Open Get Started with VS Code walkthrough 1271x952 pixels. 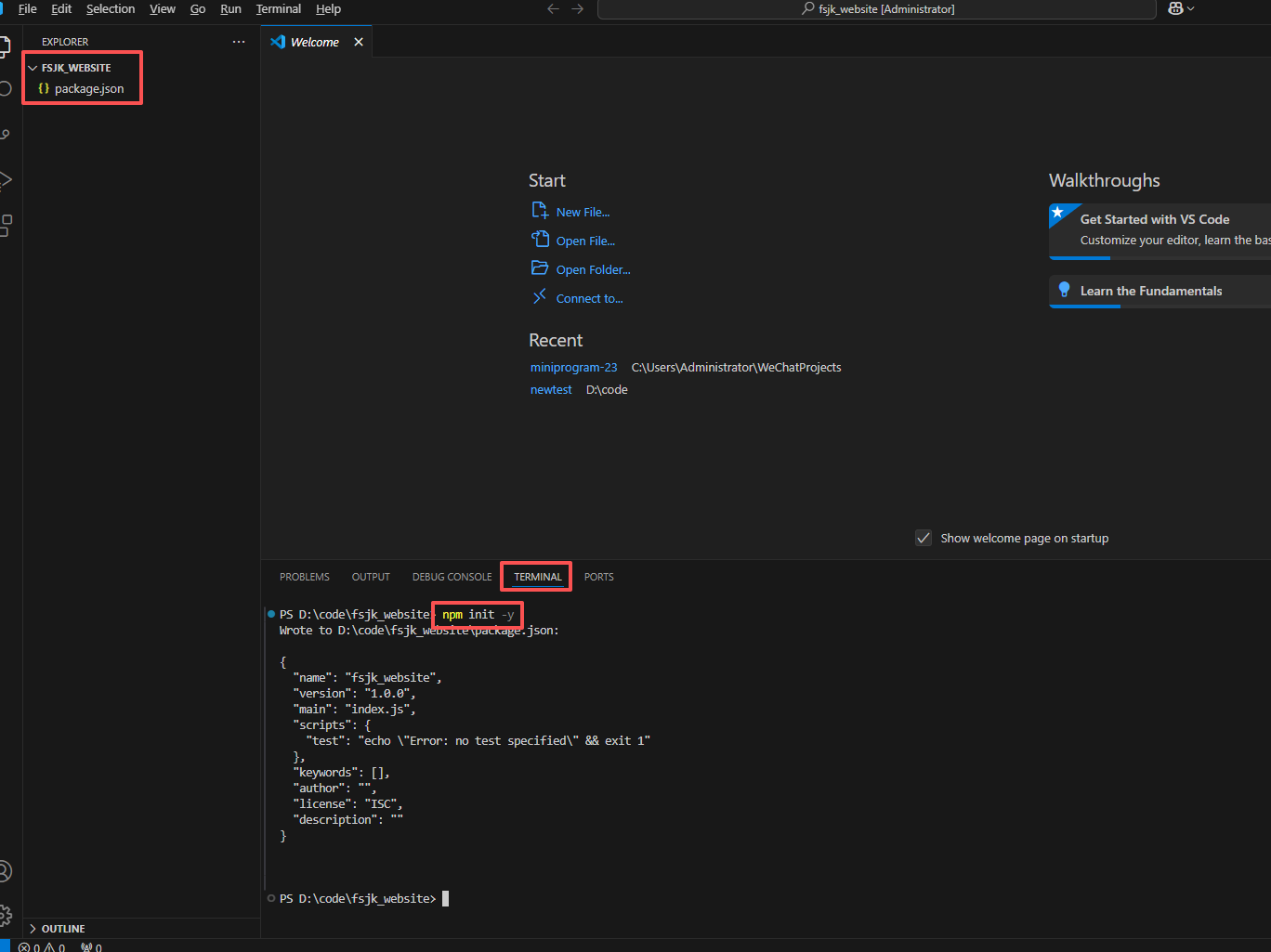pos(1160,230)
